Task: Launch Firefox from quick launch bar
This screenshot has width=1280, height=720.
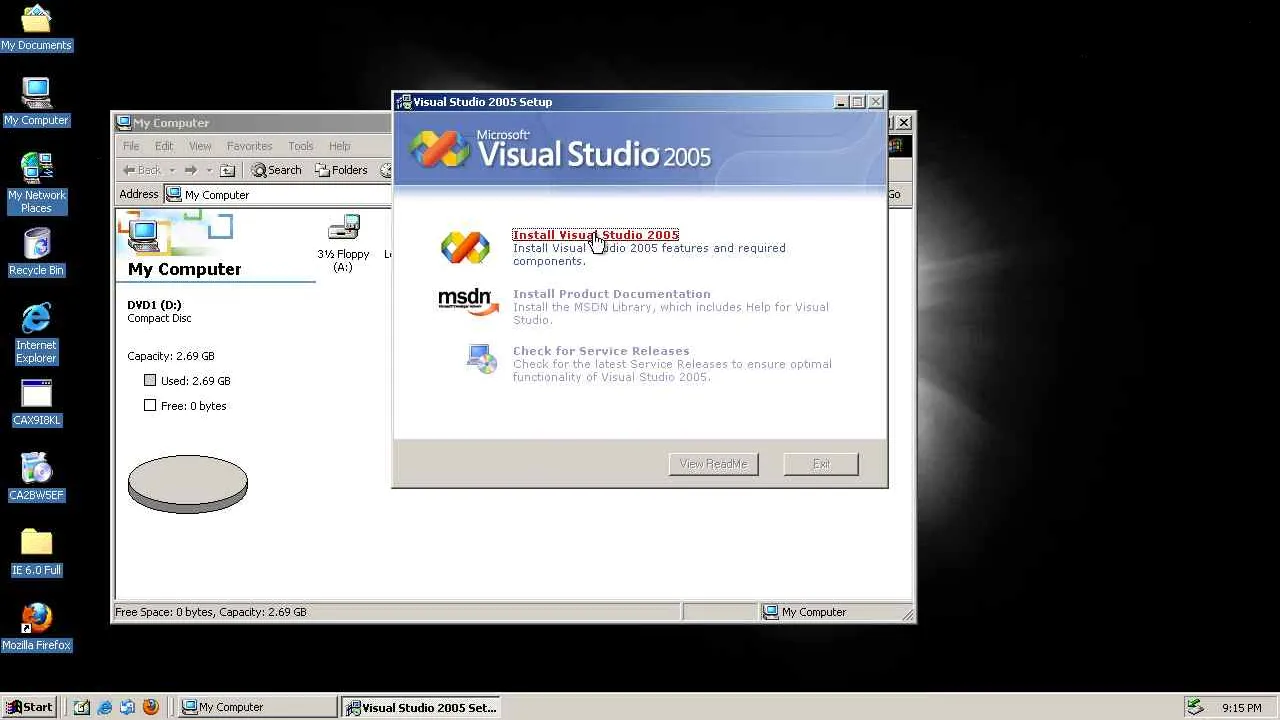Action: (x=151, y=707)
